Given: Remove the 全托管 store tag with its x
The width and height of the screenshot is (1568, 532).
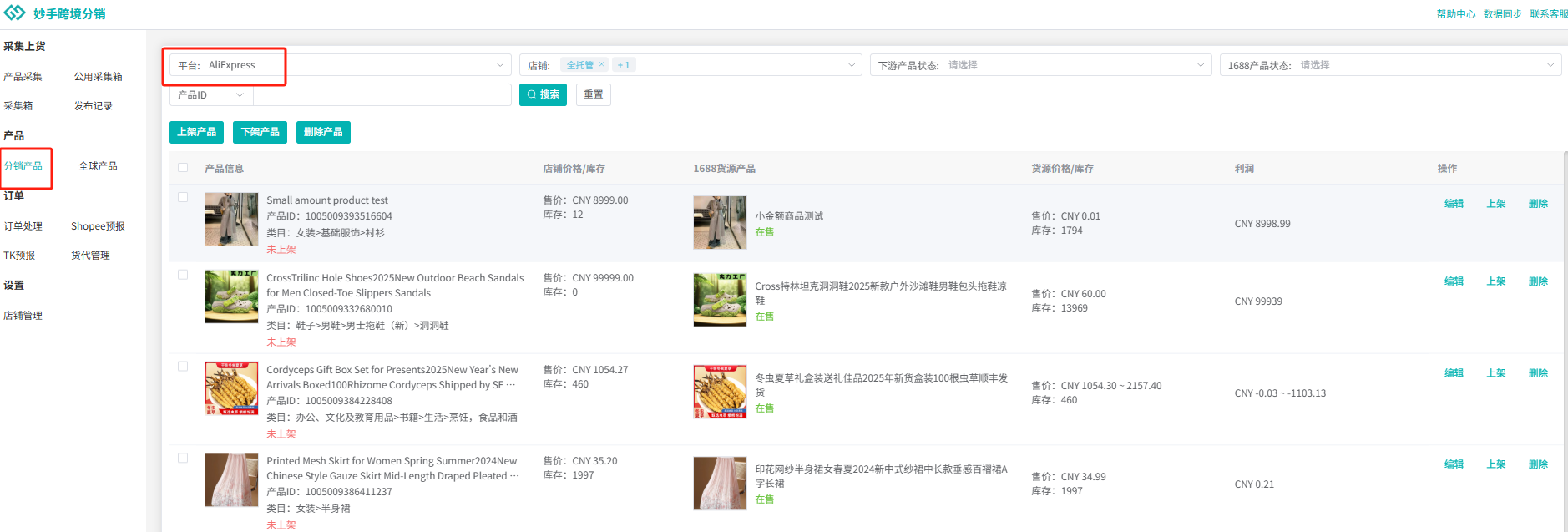Looking at the screenshot, I should click(601, 64).
